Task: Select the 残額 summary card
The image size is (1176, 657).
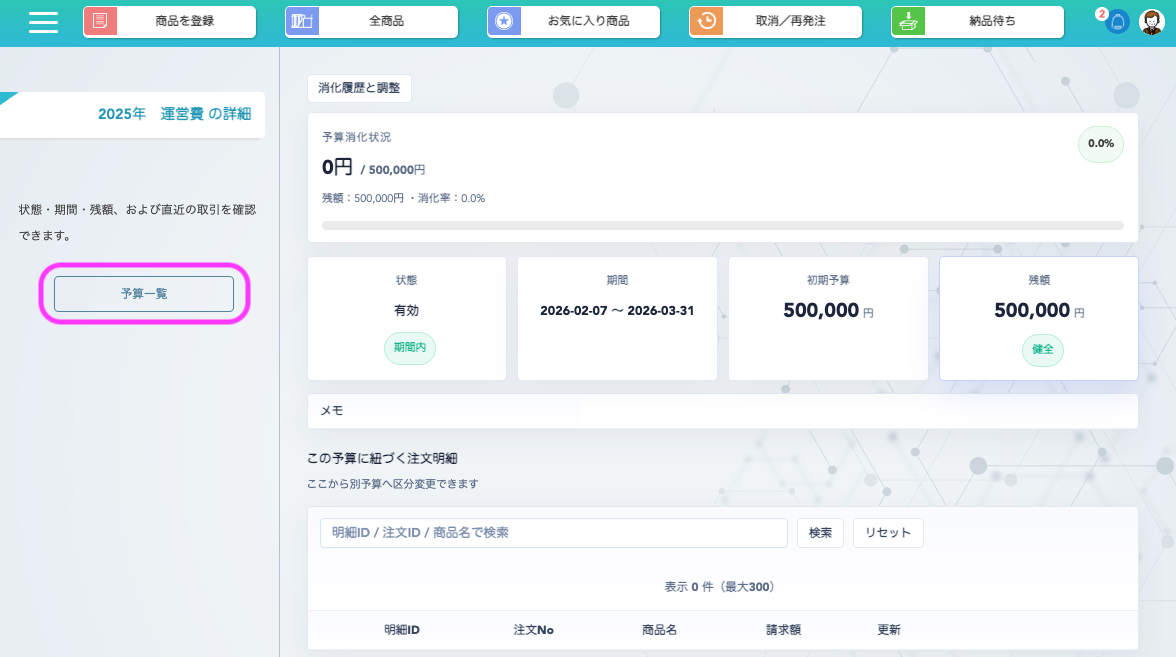Action: pos(1038,318)
